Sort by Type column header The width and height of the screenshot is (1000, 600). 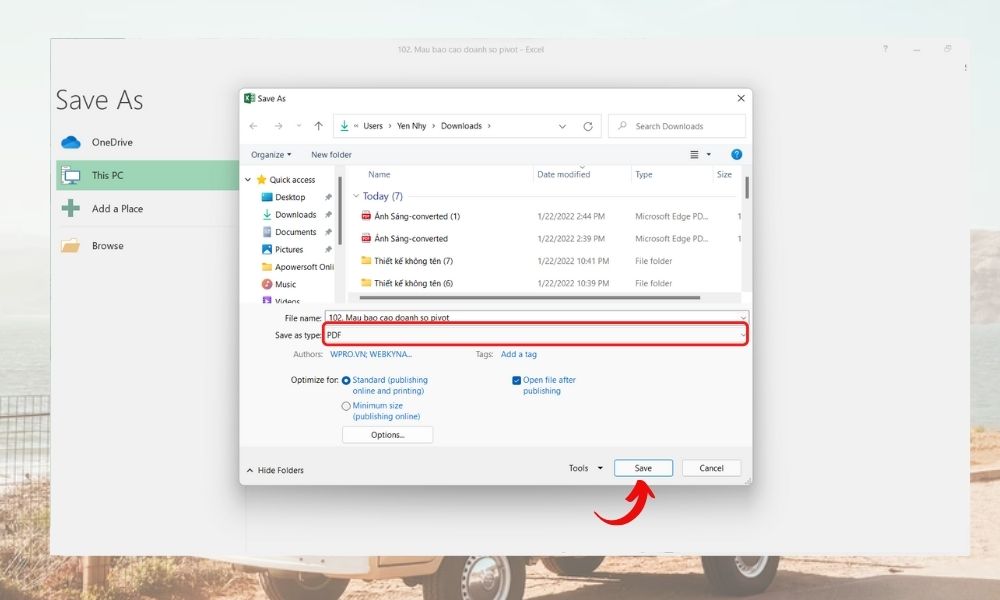coord(643,174)
